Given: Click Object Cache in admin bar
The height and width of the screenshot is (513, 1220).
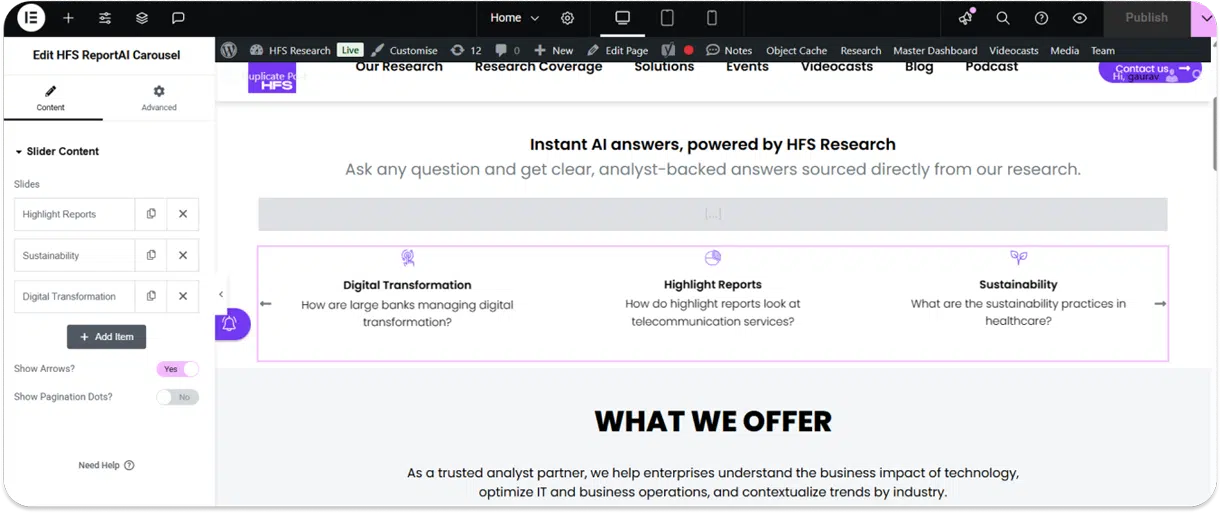Looking at the screenshot, I should coord(797,50).
